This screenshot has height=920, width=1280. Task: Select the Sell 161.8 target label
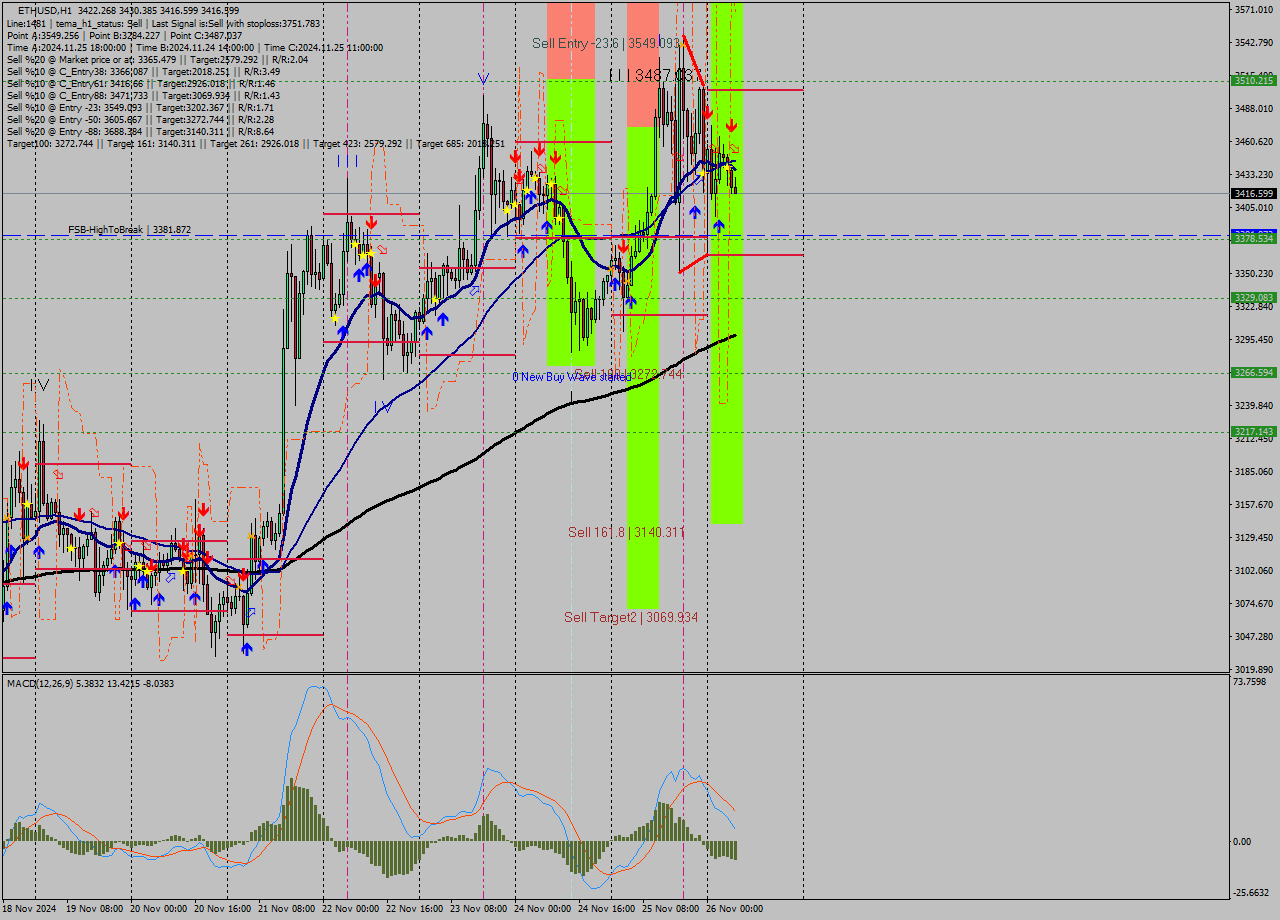pos(626,532)
